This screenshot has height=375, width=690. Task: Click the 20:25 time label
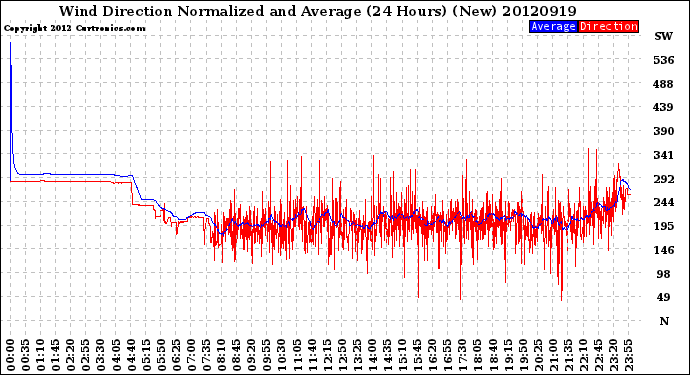coord(538,355)
